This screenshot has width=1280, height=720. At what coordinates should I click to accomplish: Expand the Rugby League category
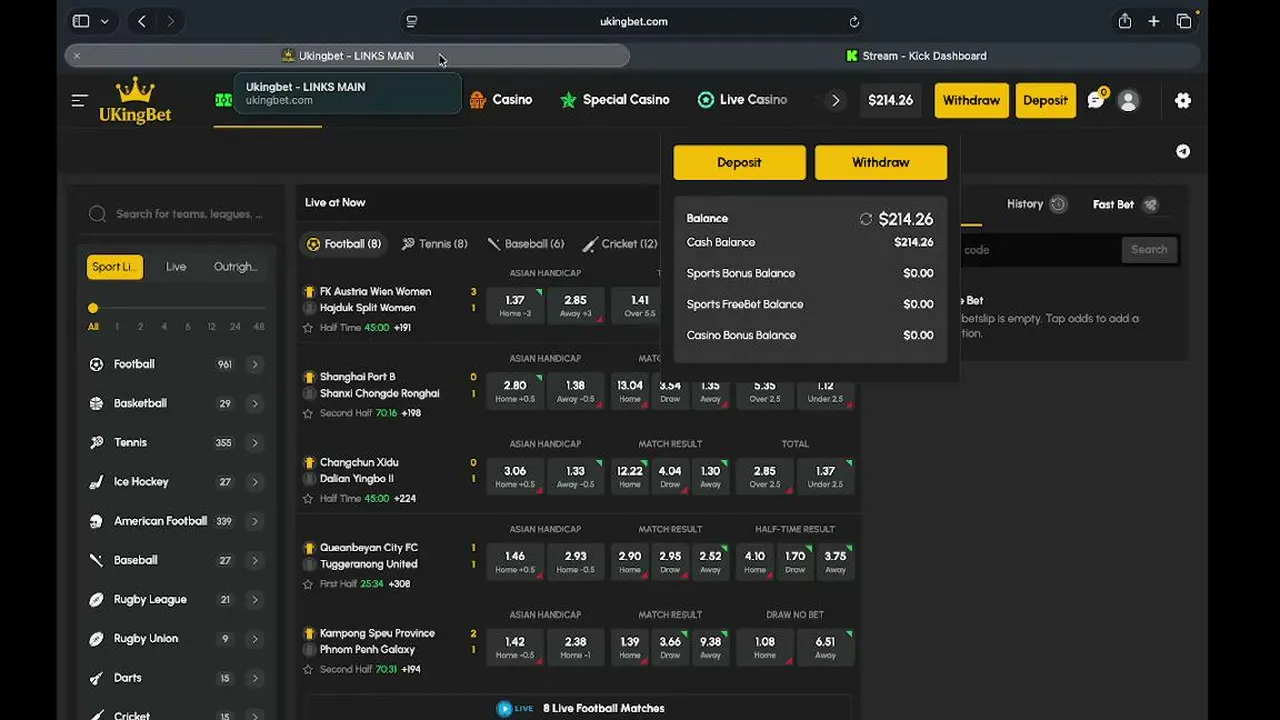click(255, 600)
